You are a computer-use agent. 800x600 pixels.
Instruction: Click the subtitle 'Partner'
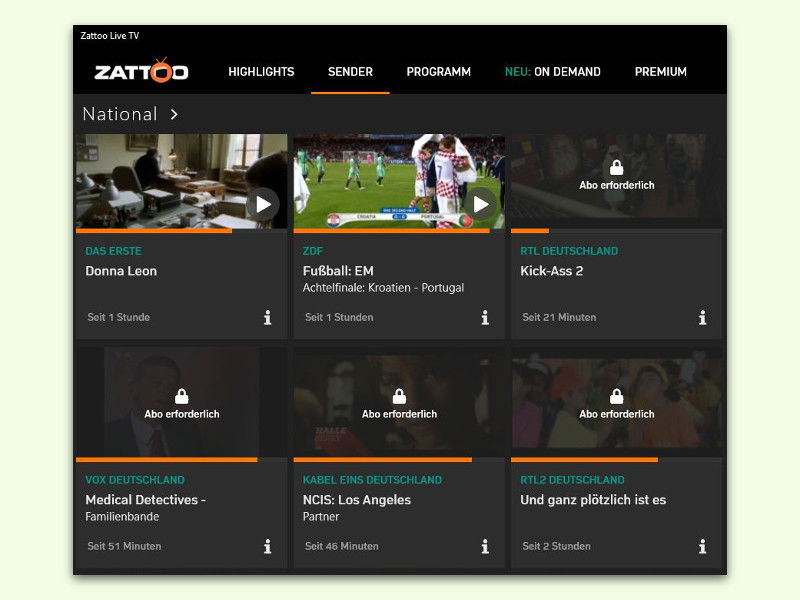(321, 517)
